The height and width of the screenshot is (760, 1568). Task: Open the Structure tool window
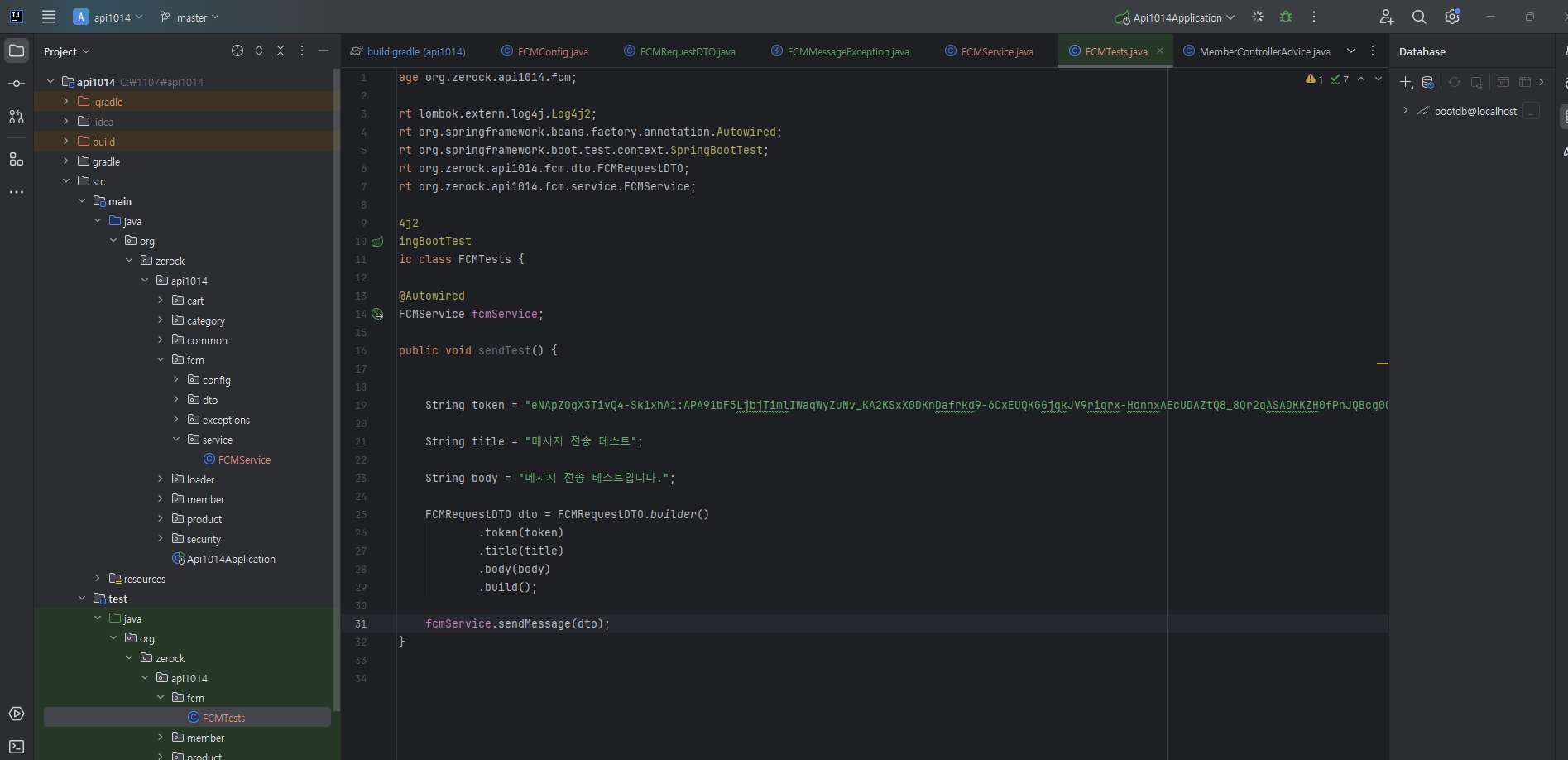17,159
